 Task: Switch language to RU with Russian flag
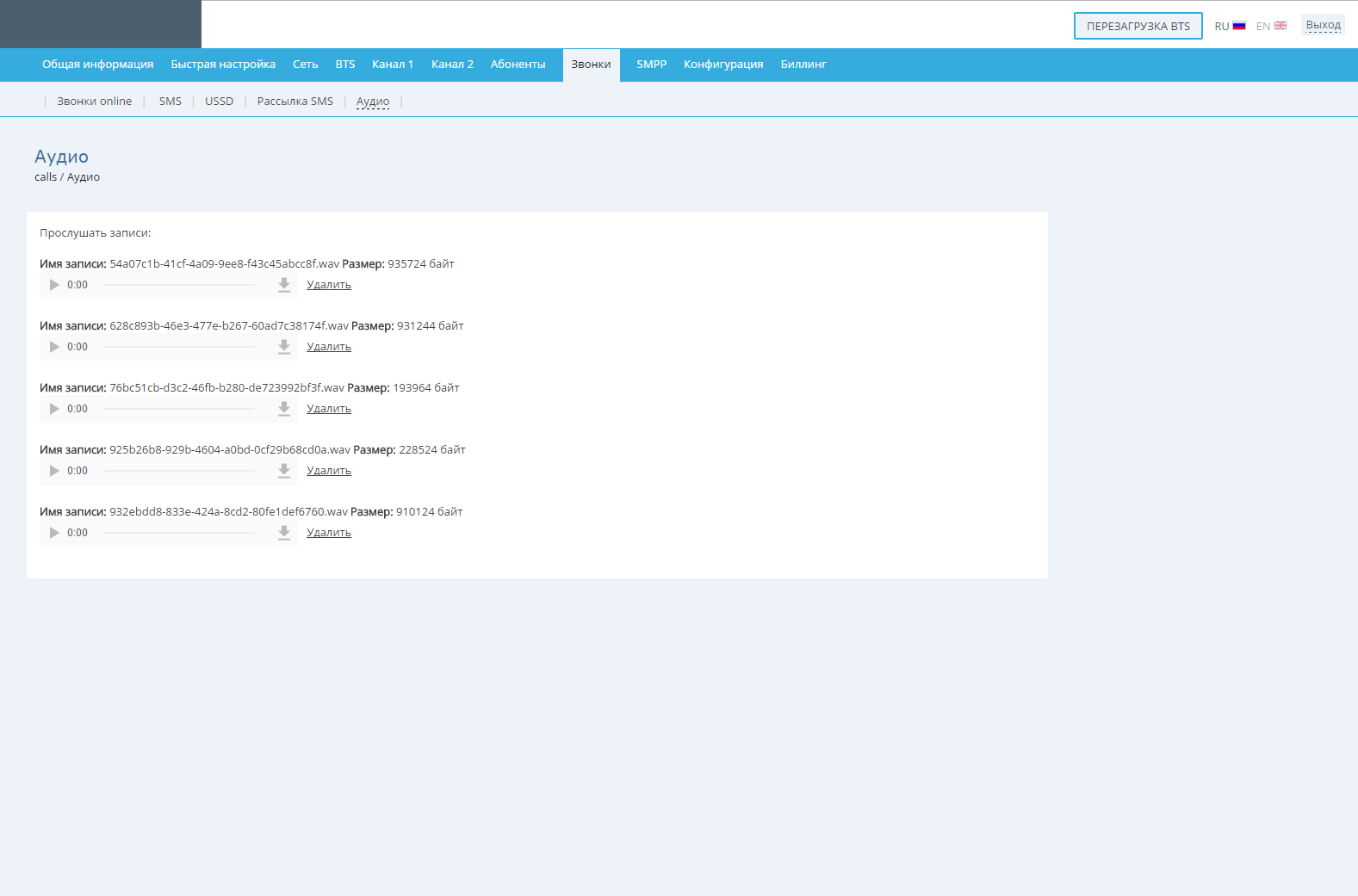pyautogui.click(x=1230, y=26)
